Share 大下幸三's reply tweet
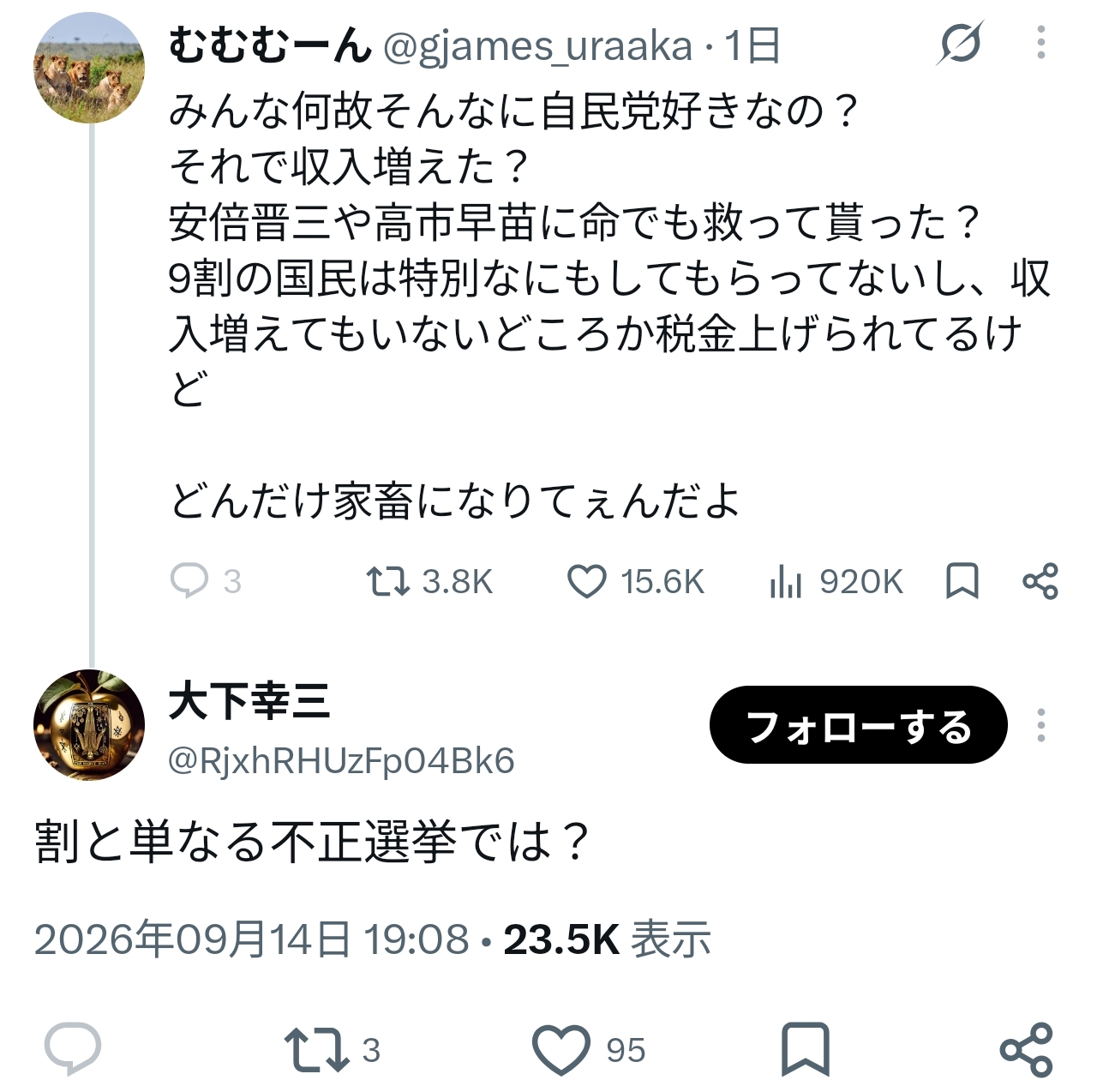1097x1092 pixels. tap(1026, 1048)
